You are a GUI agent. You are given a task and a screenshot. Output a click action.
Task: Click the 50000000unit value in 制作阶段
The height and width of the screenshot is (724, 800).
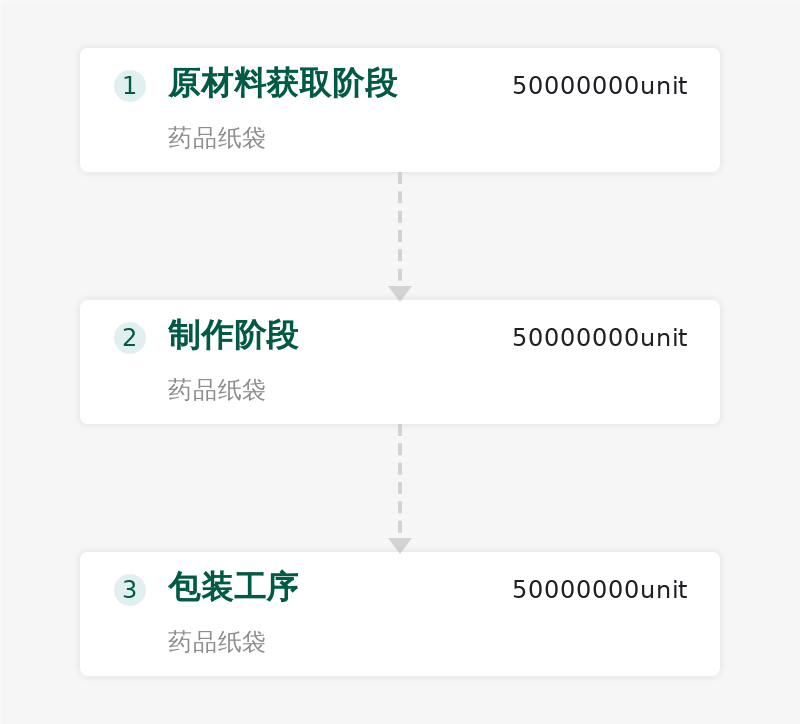click(x=599, y=338)
